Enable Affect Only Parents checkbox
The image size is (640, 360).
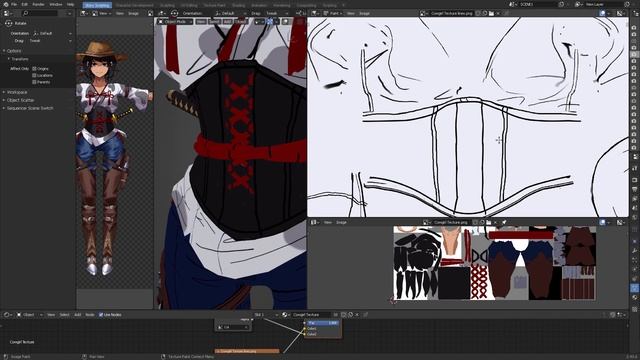point(34,82)
